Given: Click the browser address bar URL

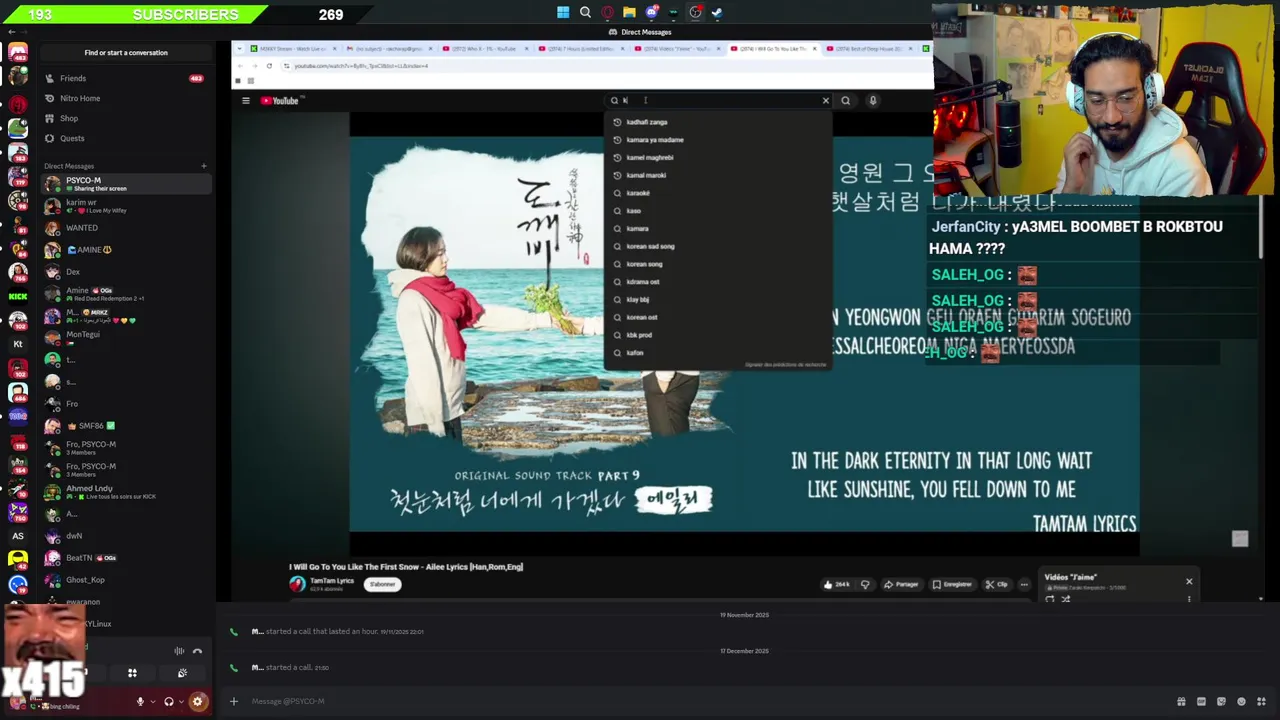Looking at the screenshot, I should [361, 66].
